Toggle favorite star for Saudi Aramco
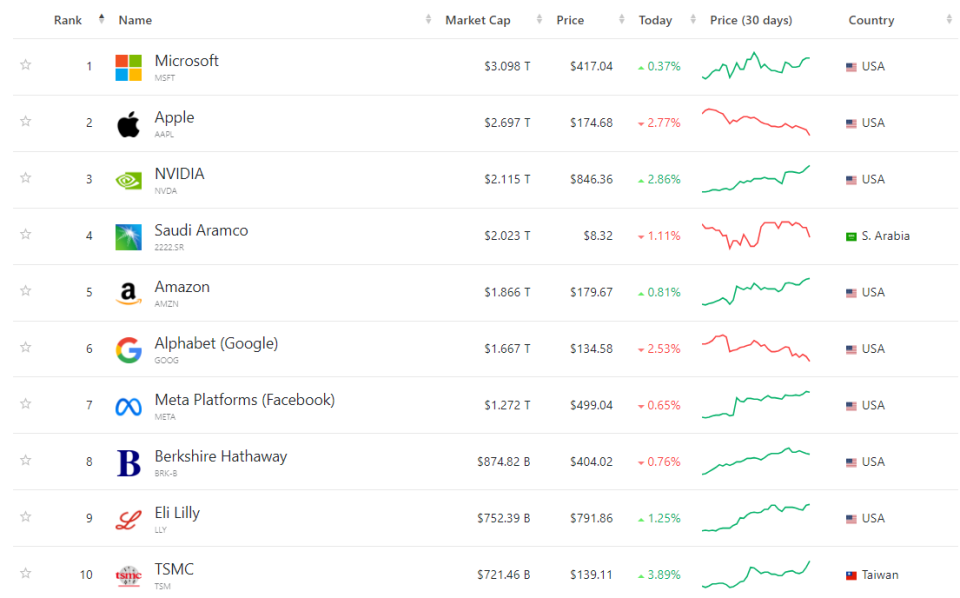 coord(26,234)
